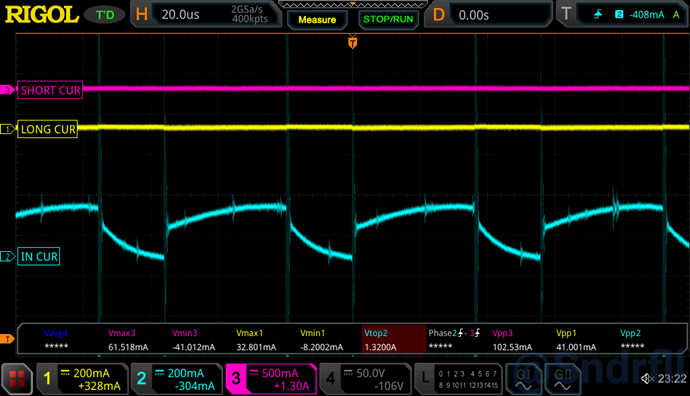
Task: Select the Vmax1 measurement 32.801mA
Action: pos(256,340)
